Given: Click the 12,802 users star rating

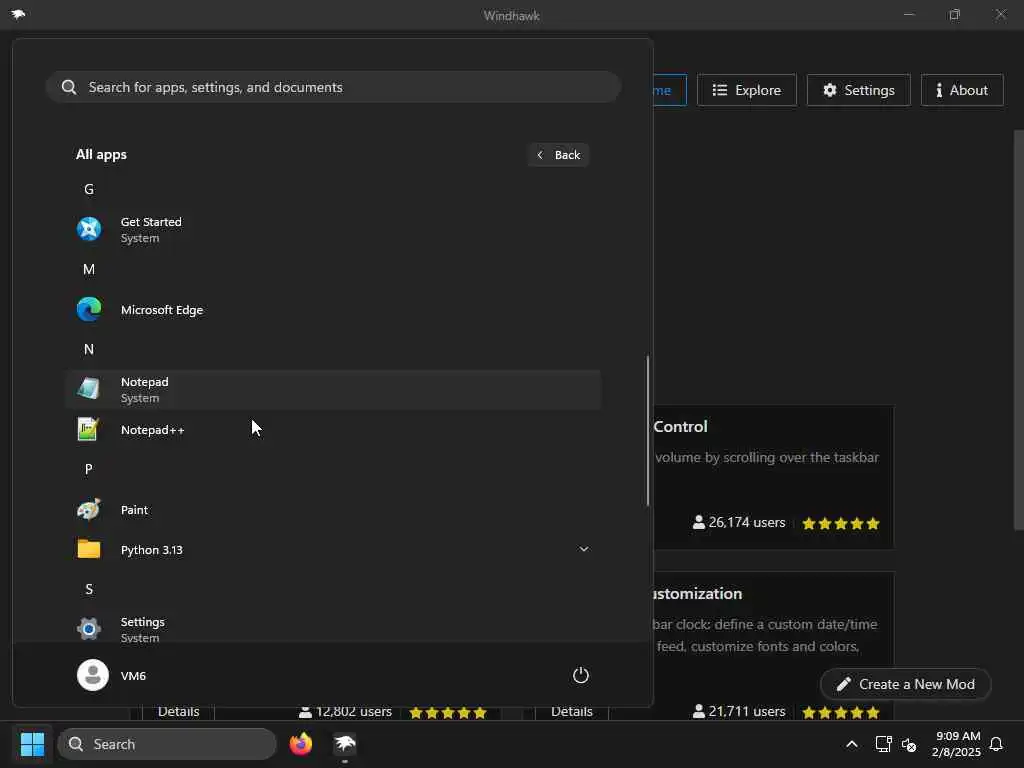Looking at the screenshot, I should [448, 712].
